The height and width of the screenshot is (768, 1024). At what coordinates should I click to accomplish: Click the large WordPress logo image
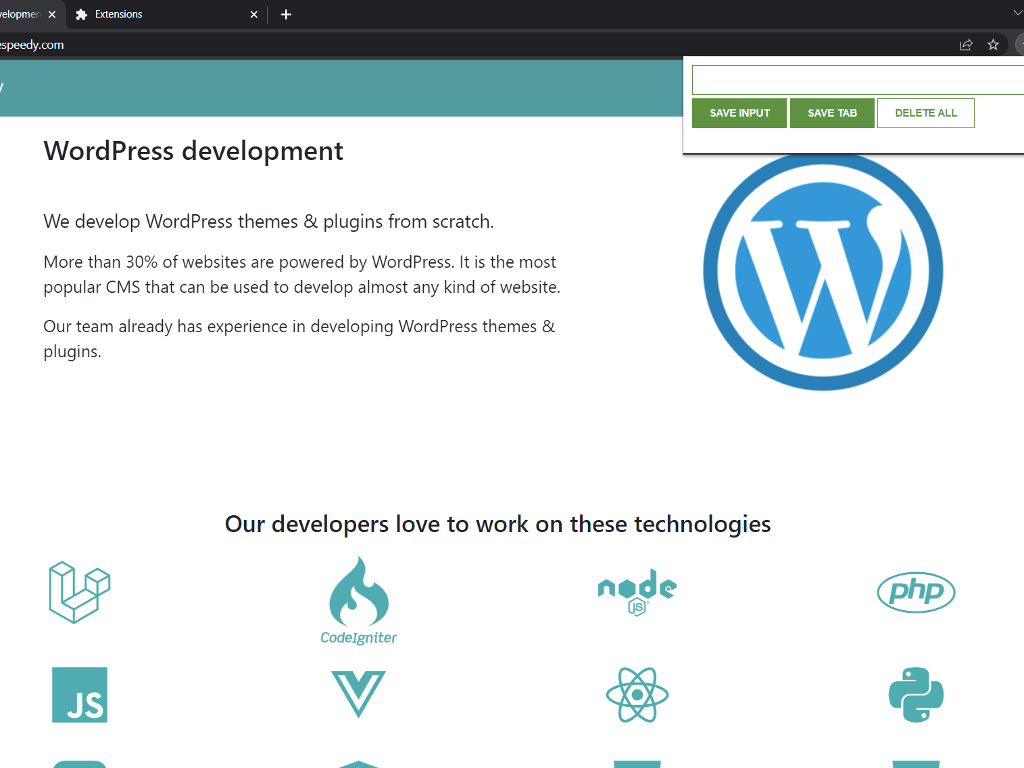(x=823, y=271)
